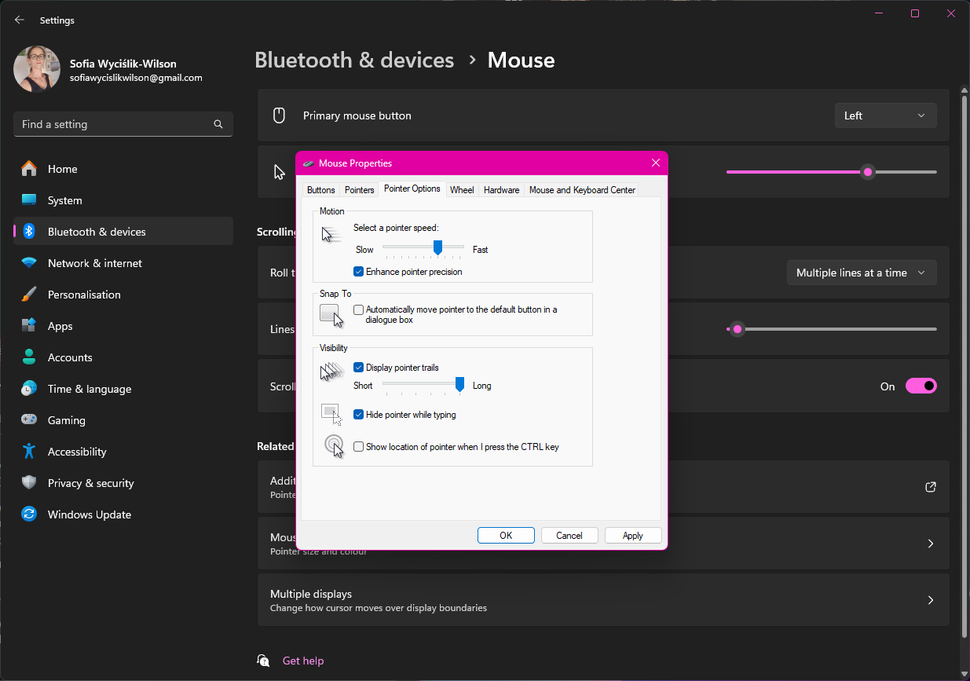970x681 pixels.
Task: Click the search magnifier icon
Action: [218, 123]
